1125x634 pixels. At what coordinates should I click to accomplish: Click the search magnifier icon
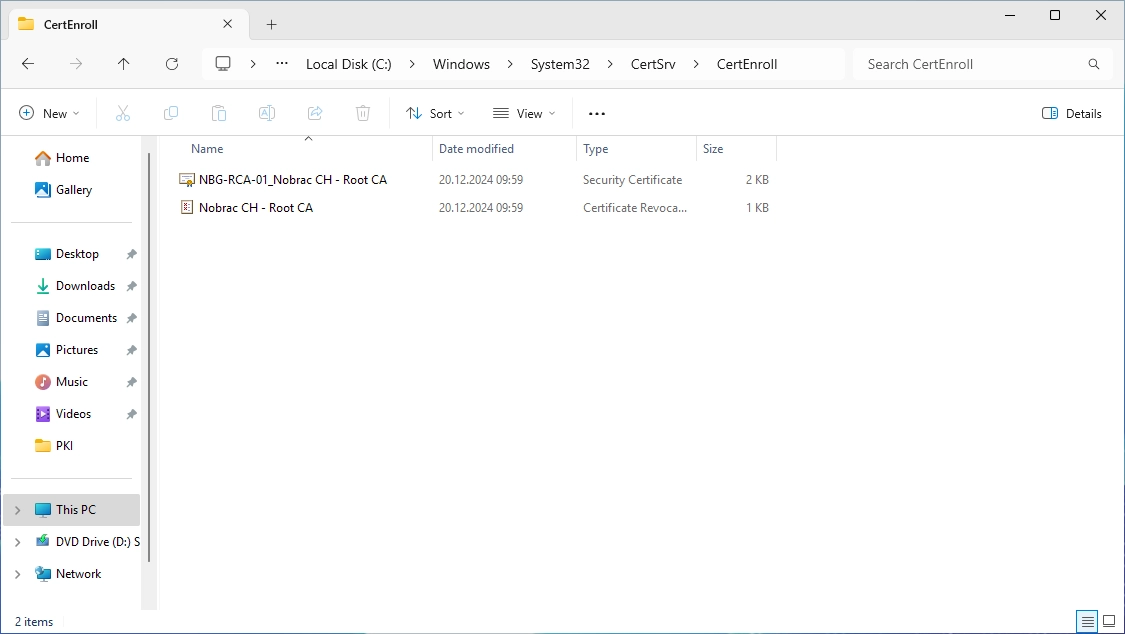point(1093,64)
